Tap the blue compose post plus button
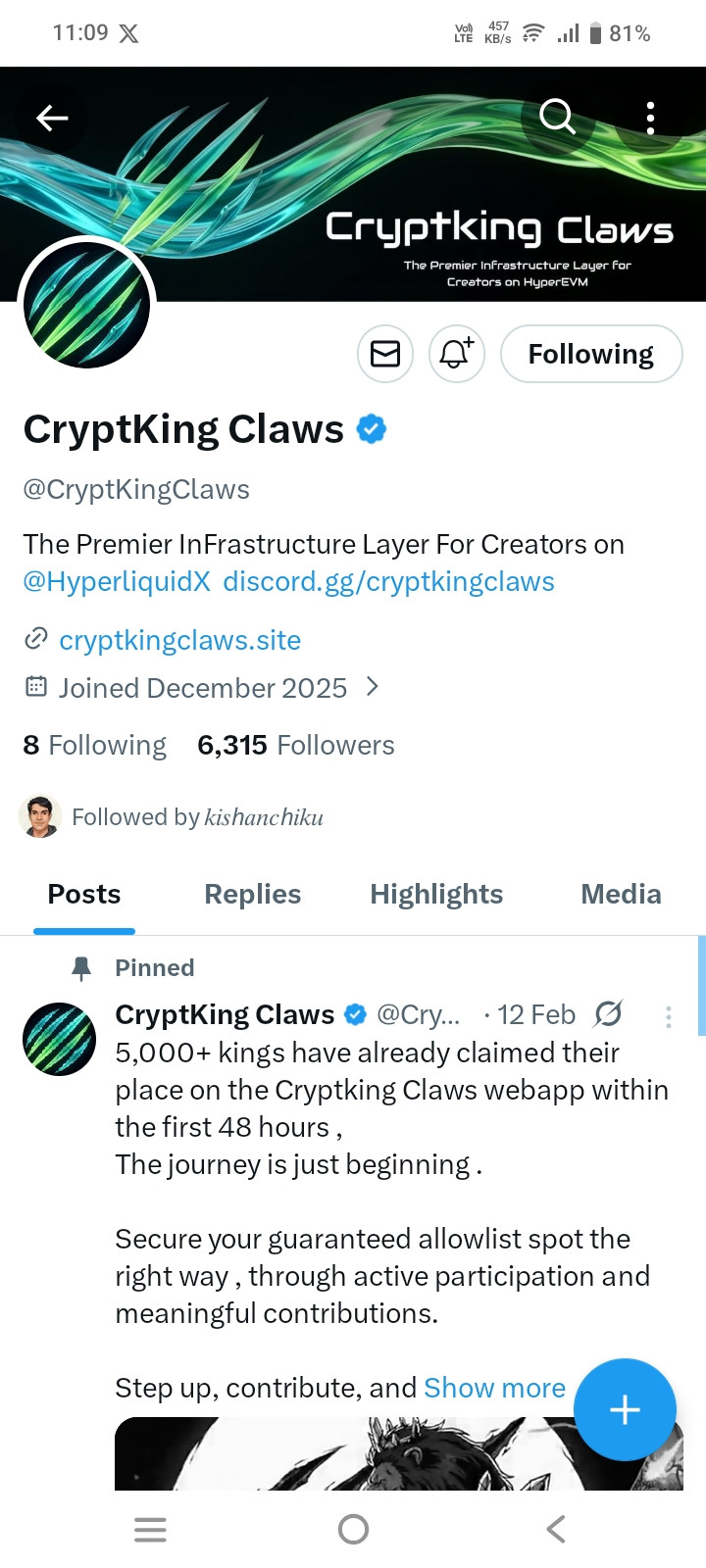 coord(625,1409)
